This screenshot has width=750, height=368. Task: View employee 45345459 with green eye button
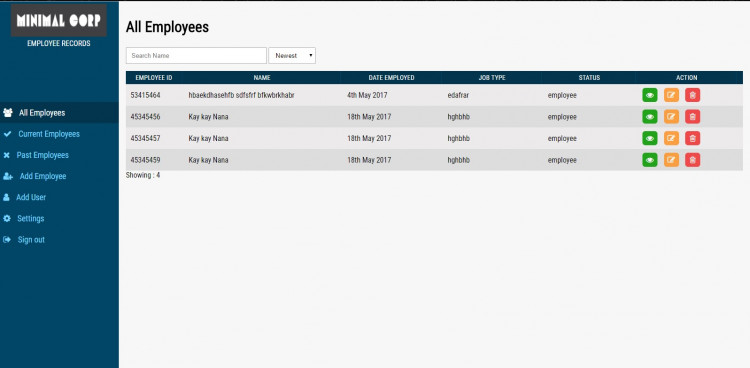coord(650,160)
